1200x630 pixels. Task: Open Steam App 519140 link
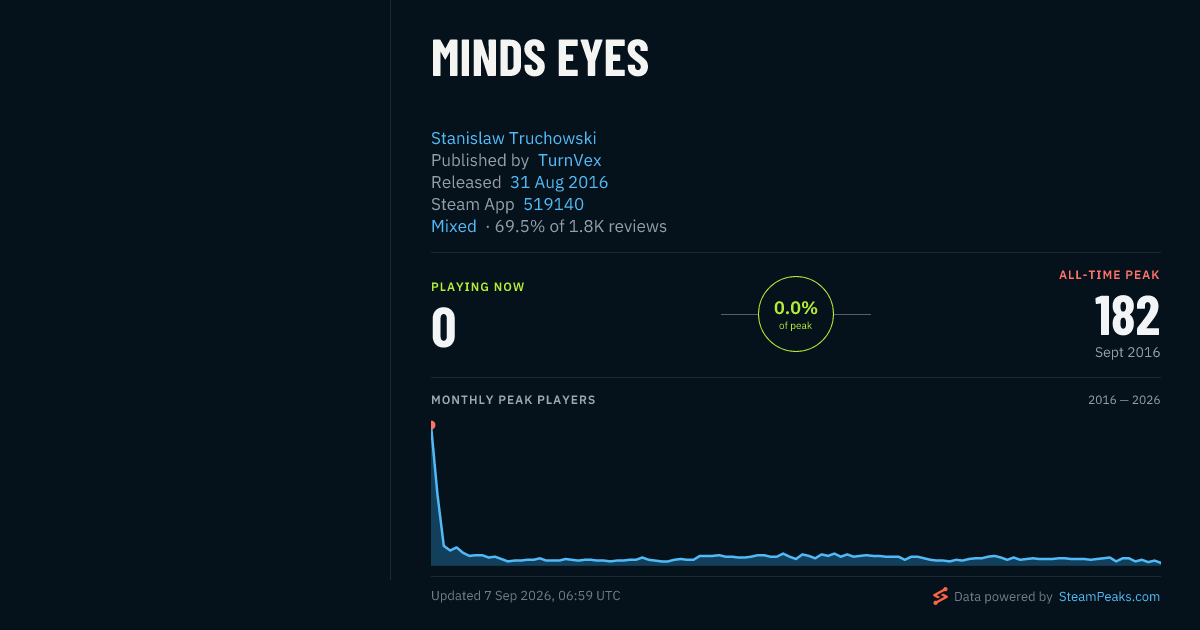(554, 204)
